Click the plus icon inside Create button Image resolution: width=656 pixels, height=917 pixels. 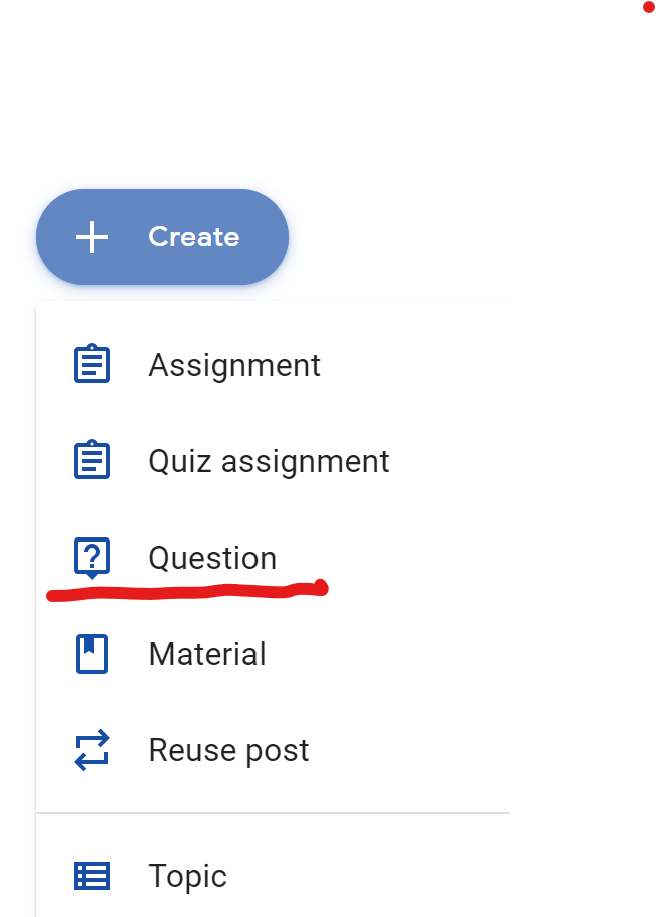tap(92, 237)
